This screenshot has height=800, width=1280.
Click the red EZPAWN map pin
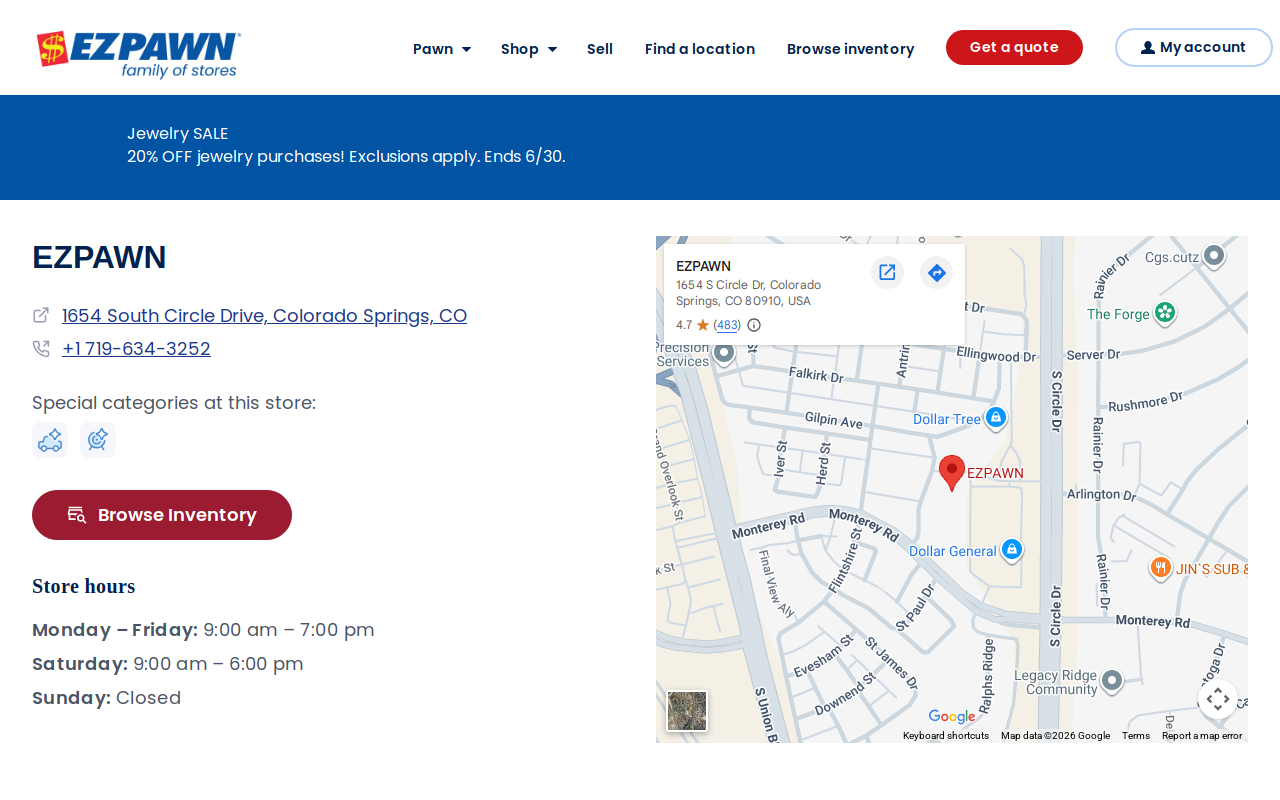coord(952,472)
